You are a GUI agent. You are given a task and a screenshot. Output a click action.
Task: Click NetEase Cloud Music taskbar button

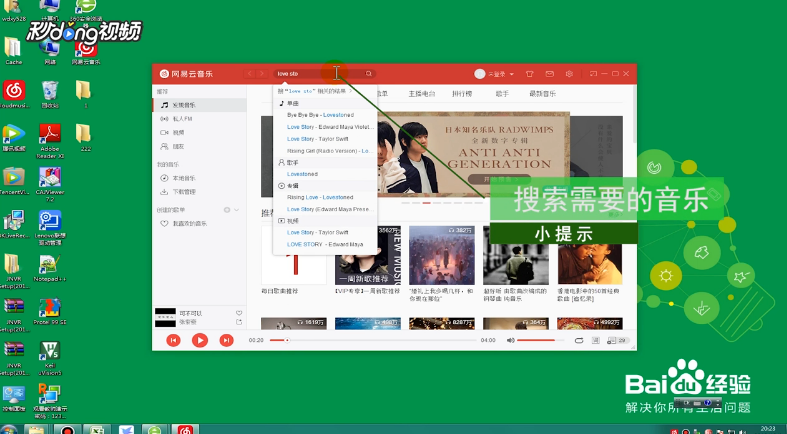click(185, 429)
